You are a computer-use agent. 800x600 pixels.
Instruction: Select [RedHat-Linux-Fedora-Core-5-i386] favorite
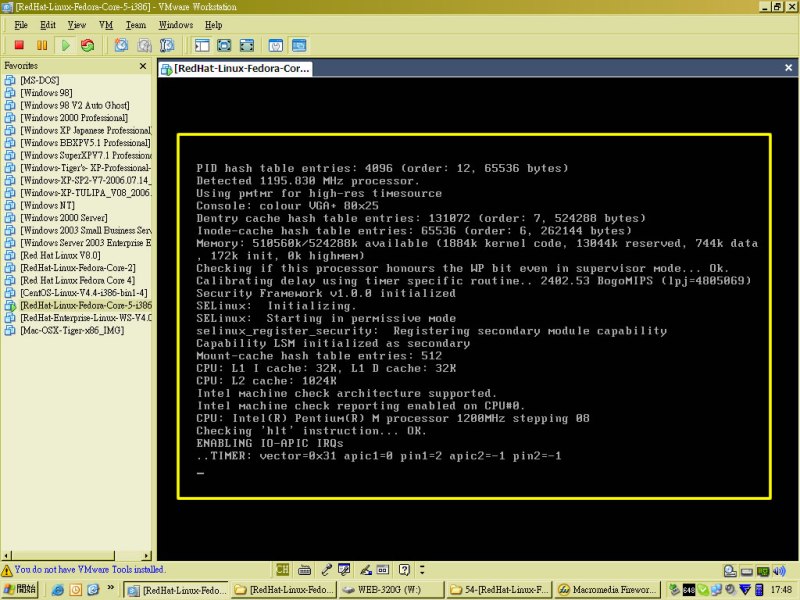click(x=78, y=305)
